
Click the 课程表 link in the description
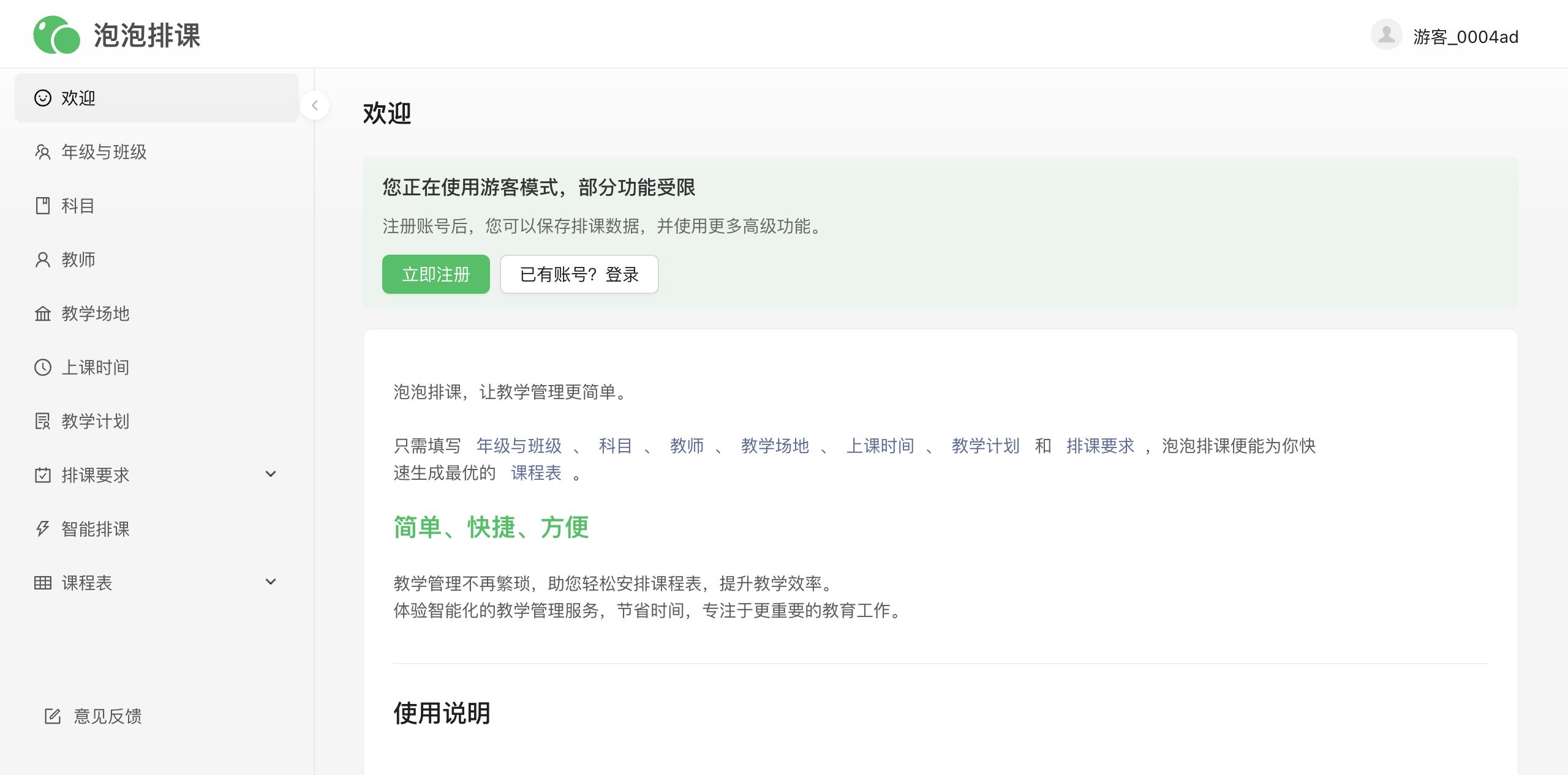(x=536, y=473)
